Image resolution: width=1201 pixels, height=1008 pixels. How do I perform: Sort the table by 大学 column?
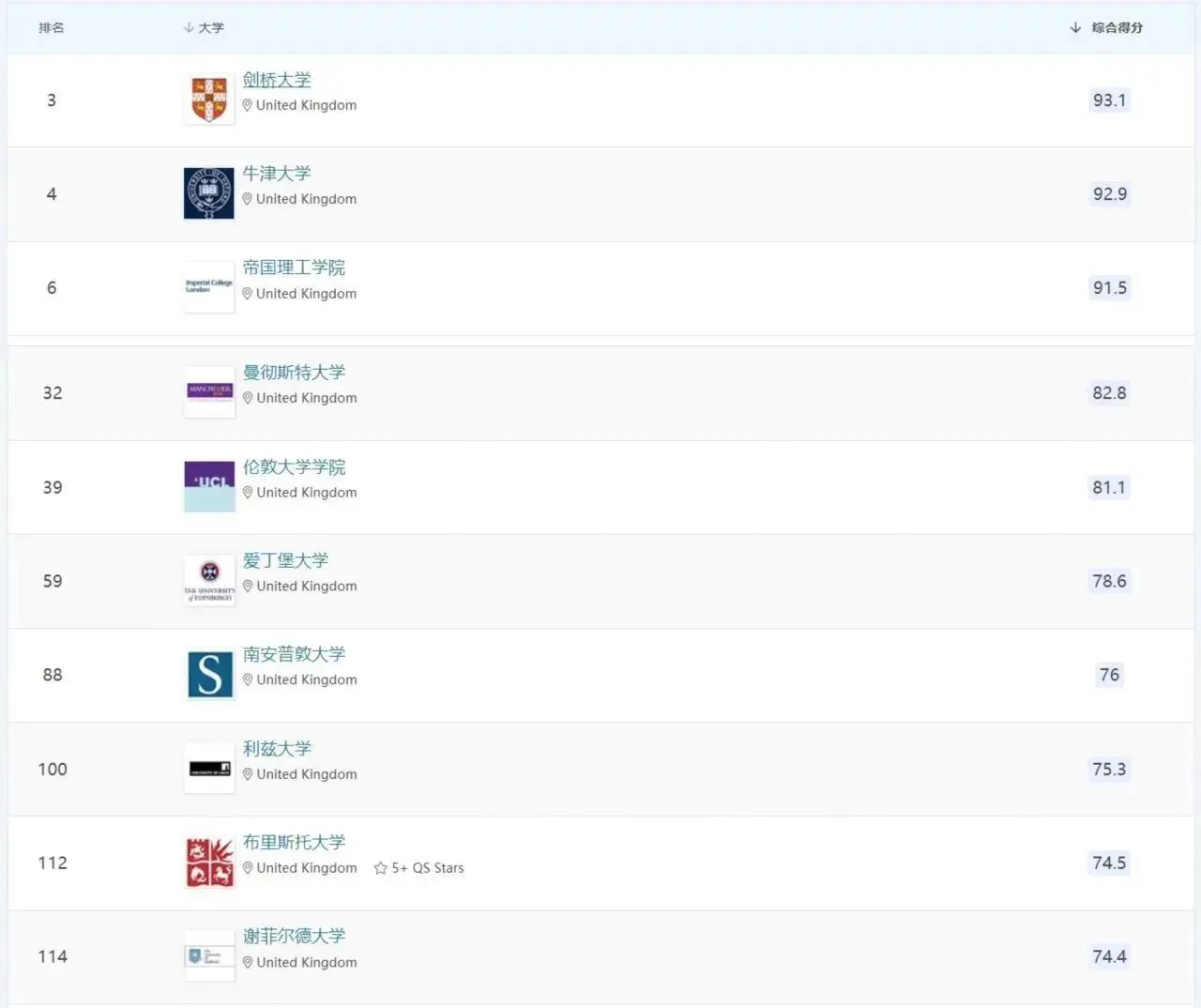pyautogui.click(x=204, y=27)
